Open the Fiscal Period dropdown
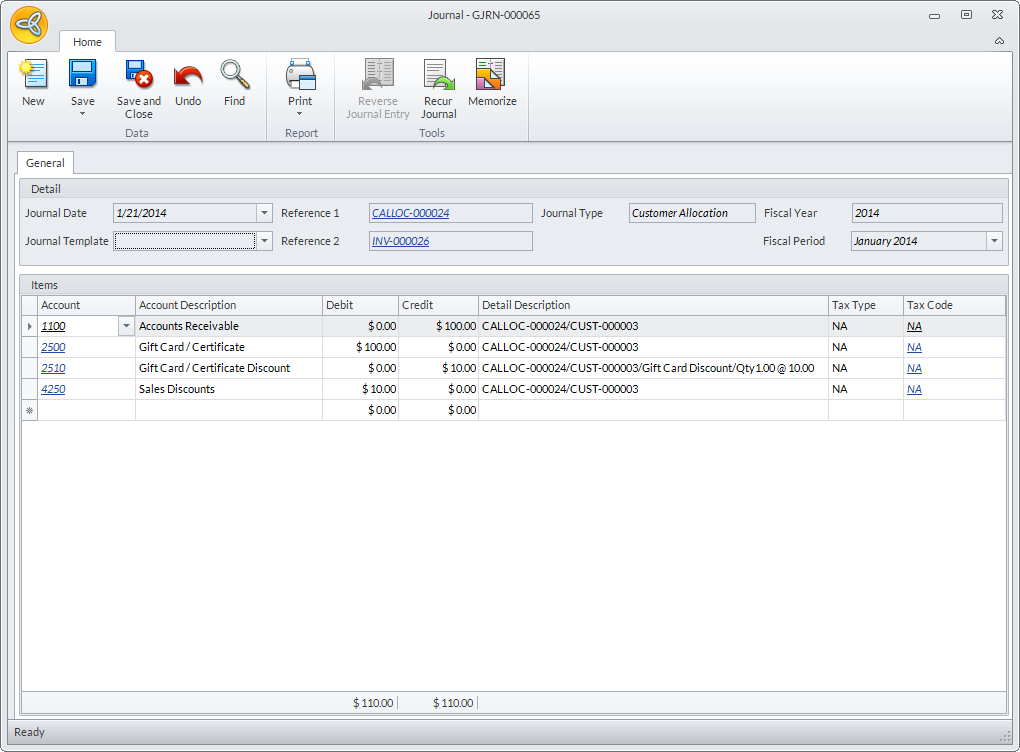Viewport: 1020px width, 752px height. [x=994, y=241]
